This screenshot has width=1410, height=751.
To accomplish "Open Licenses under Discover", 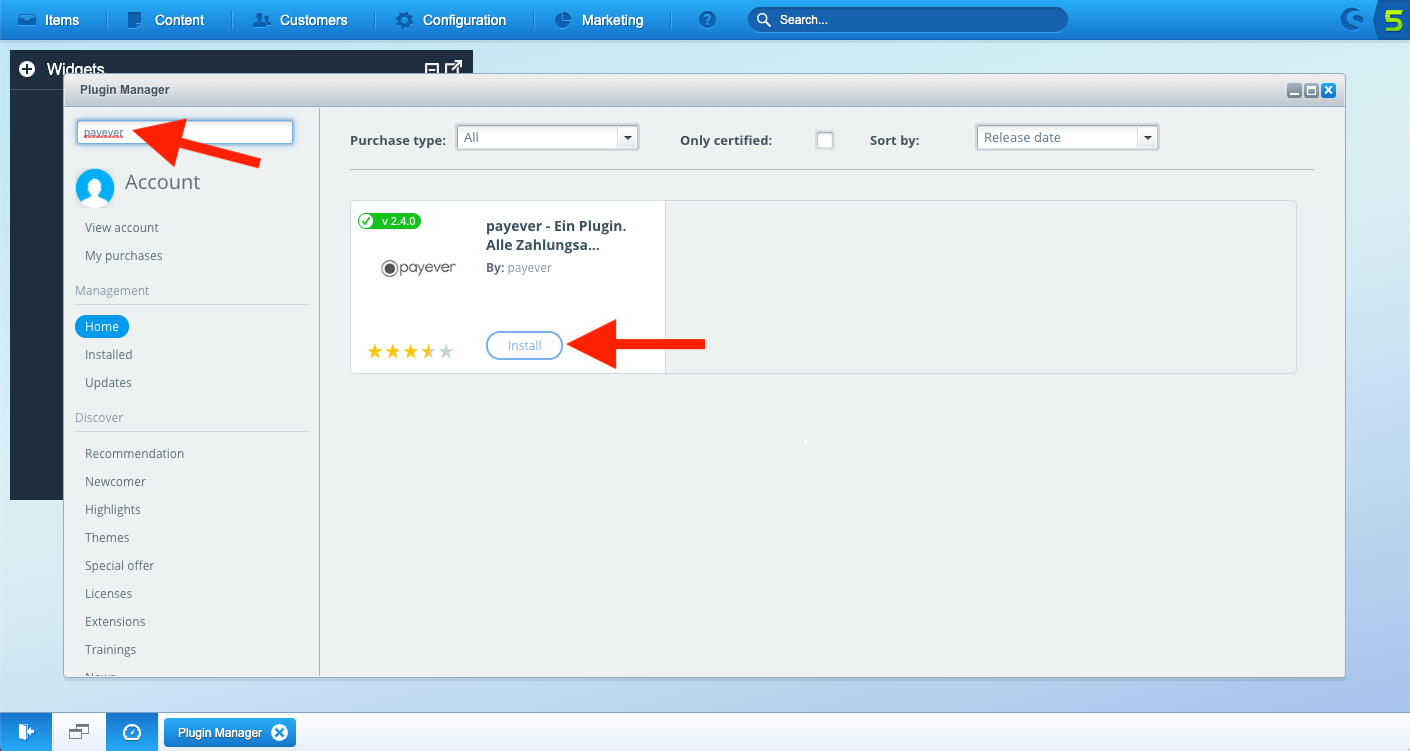I will 109,594.
